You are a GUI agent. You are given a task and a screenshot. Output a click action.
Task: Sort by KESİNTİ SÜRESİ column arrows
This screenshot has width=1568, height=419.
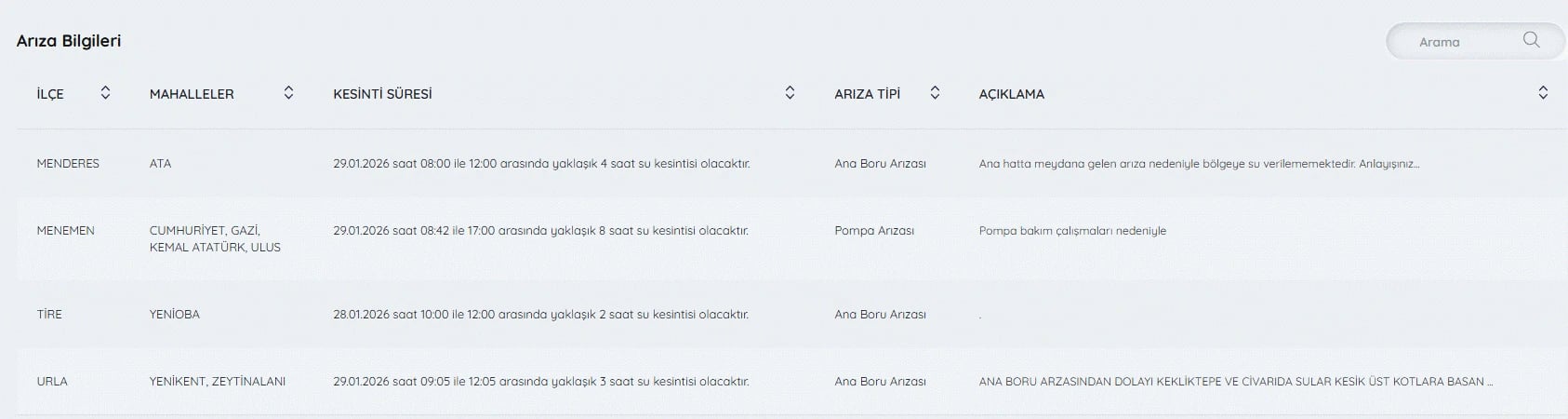coord(790,92)
